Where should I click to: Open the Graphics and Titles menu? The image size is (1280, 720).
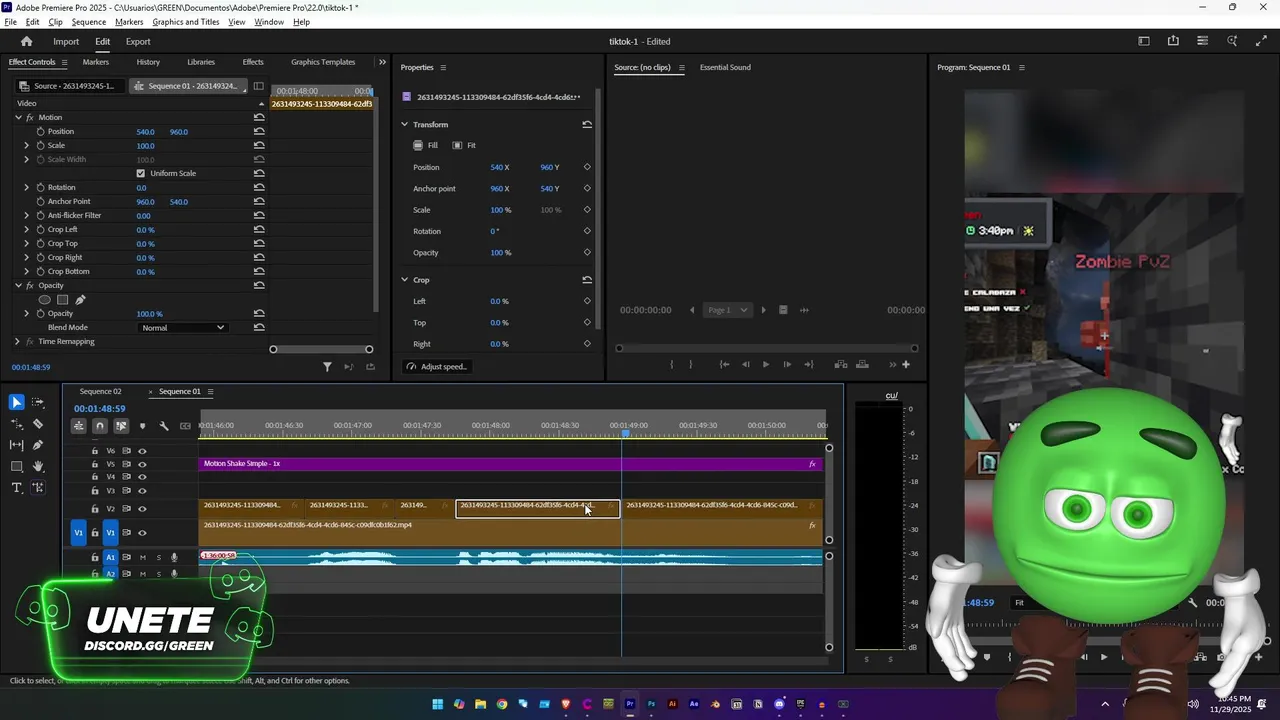pos(186,22)
